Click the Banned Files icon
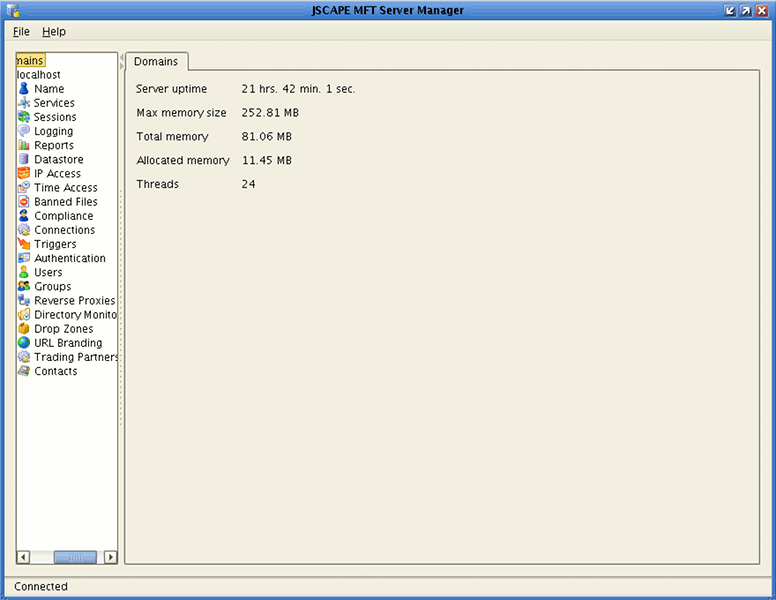 [24, 201]
